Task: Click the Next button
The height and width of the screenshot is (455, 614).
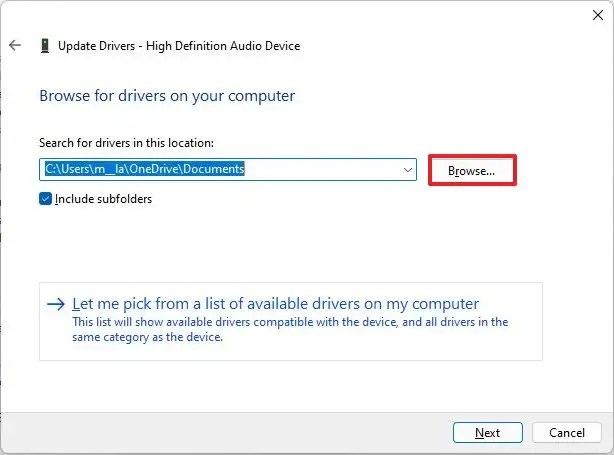Action: pyautogui.click(x=488, y=432)
